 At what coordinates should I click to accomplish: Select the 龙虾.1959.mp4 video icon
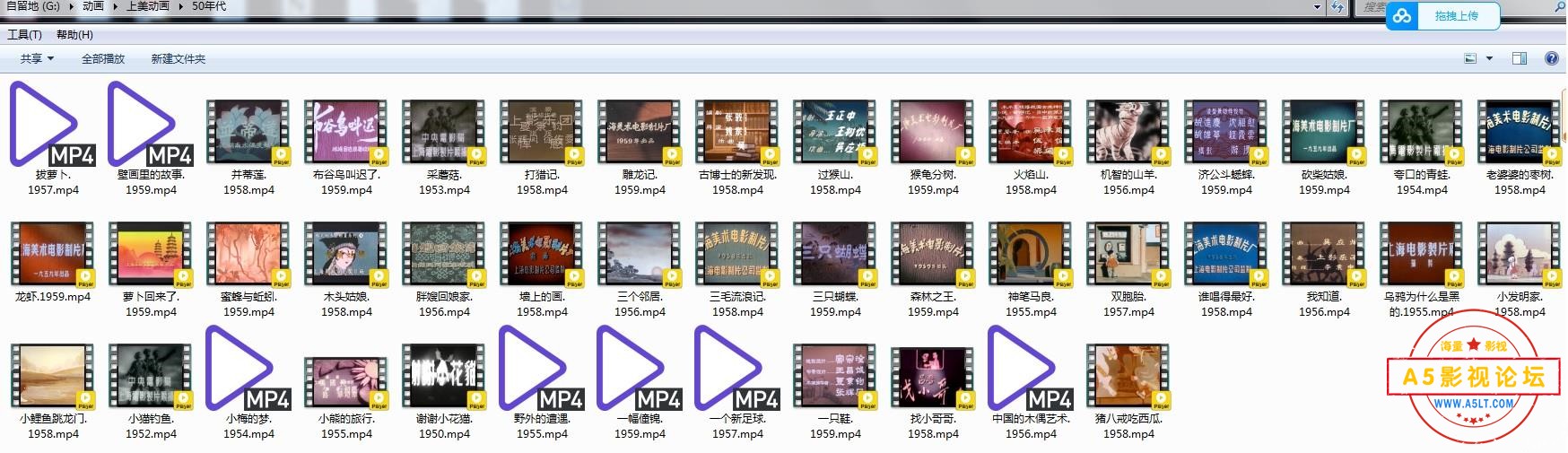pyautogui.click(x=53, y=255)
